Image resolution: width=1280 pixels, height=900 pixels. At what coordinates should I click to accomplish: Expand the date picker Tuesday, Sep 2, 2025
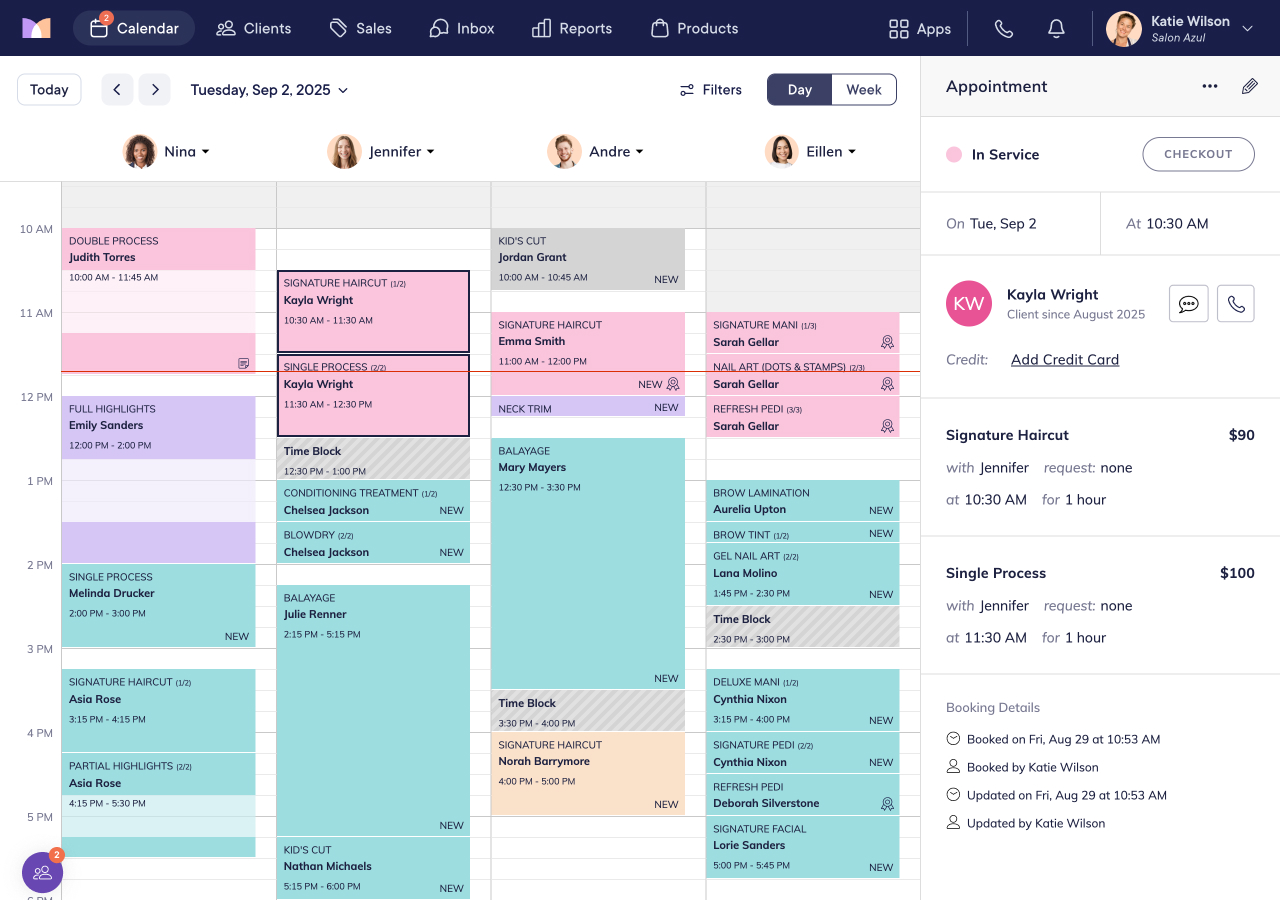click(269, 90)
